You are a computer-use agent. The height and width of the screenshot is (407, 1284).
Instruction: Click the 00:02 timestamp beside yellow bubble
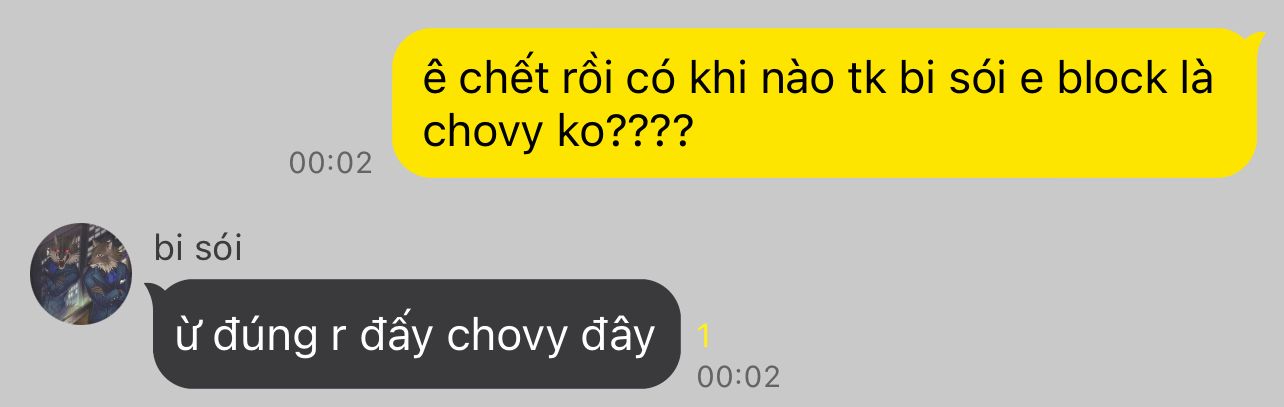tap(330, 163)
